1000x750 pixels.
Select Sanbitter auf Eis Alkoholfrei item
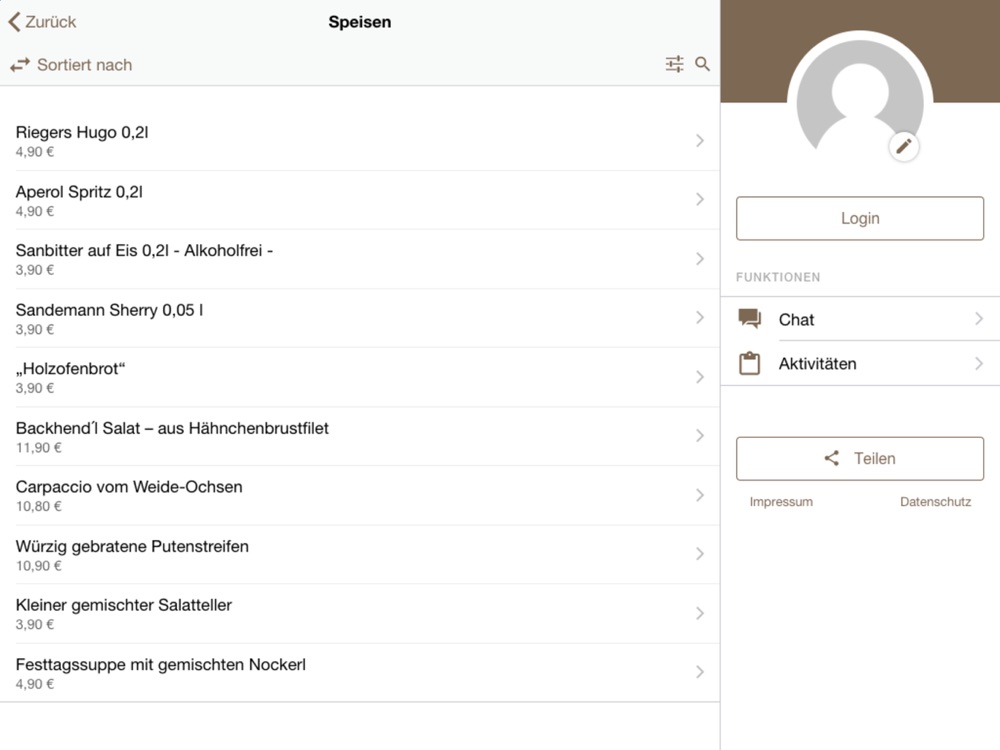click(360, 259)
